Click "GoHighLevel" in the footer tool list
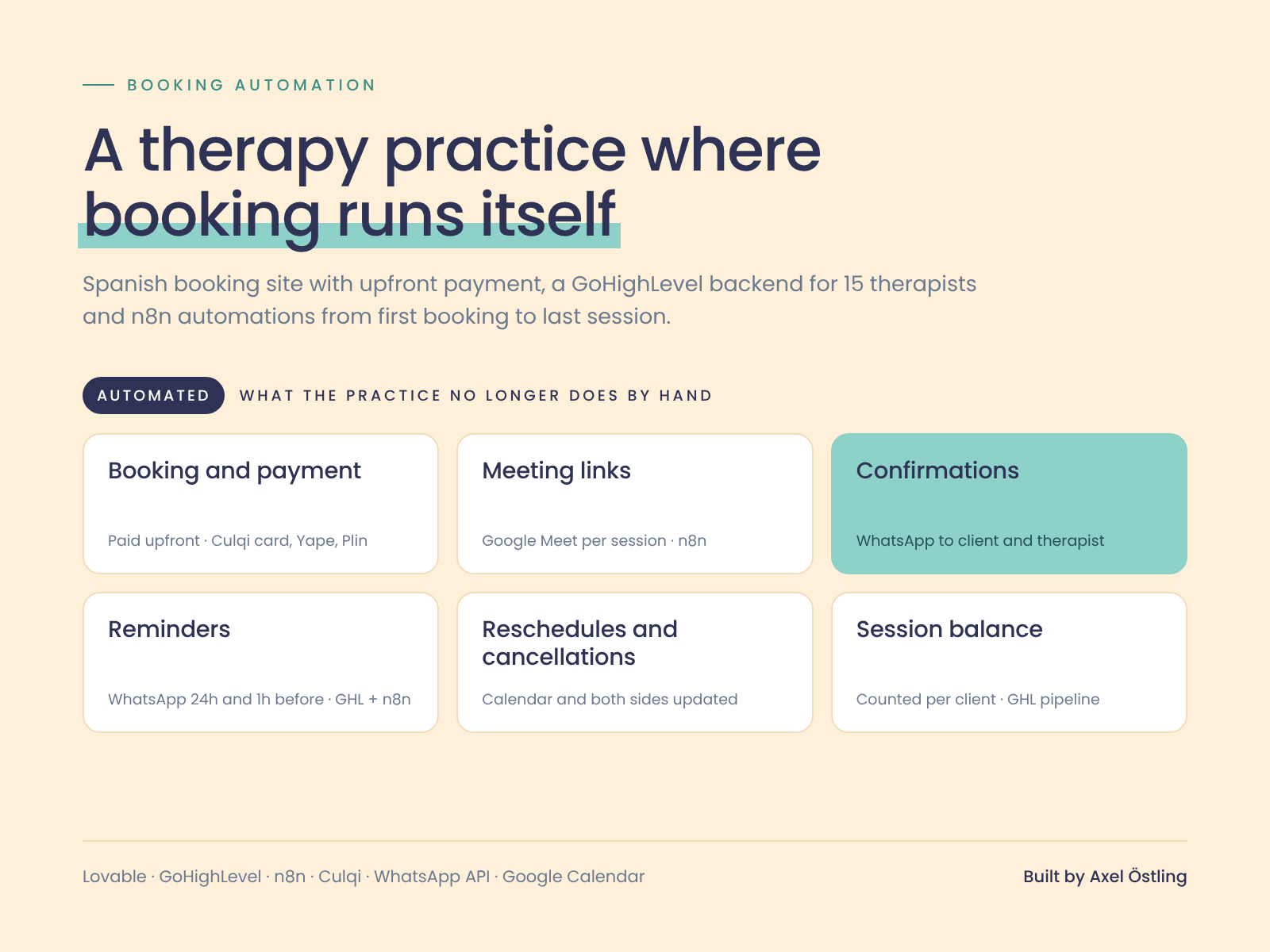The height and width of the screenshot is (952, 1270). pos(210,877)
